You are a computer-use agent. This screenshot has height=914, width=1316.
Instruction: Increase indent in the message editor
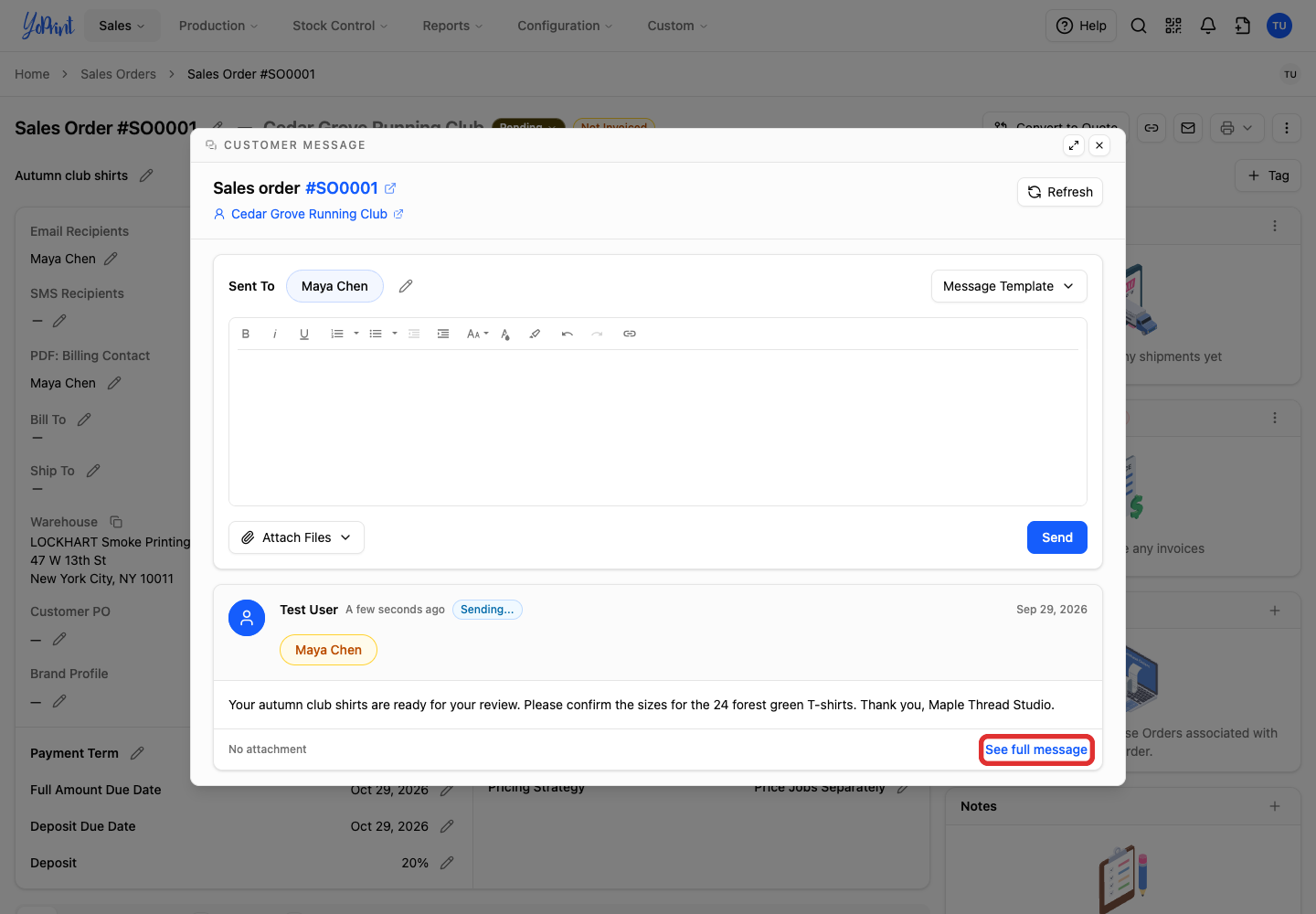(x=443, y=334)
